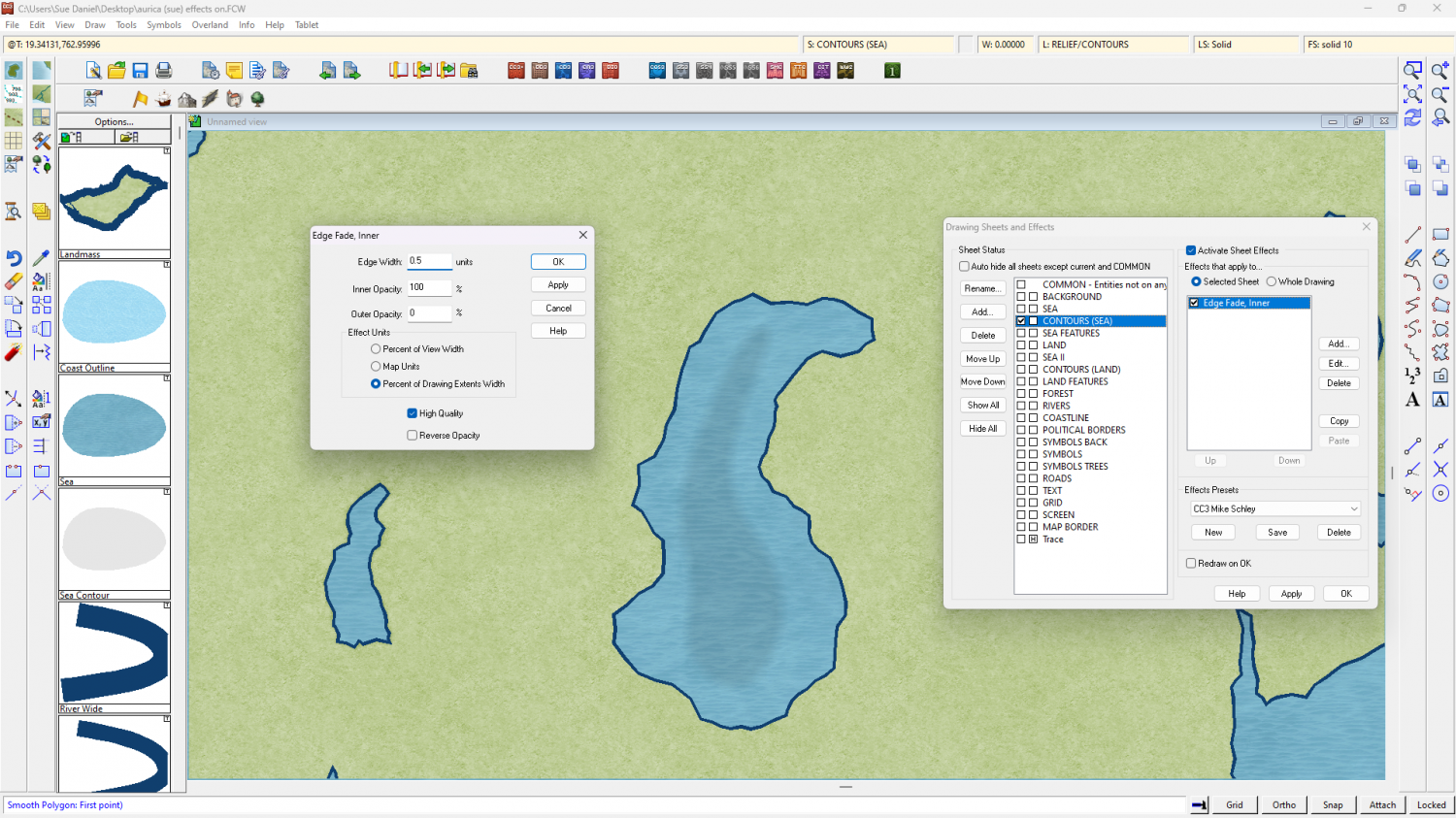Select Percent of Drawing Extents Width
Screen dimensions: 1456x818
click(376, 384)
